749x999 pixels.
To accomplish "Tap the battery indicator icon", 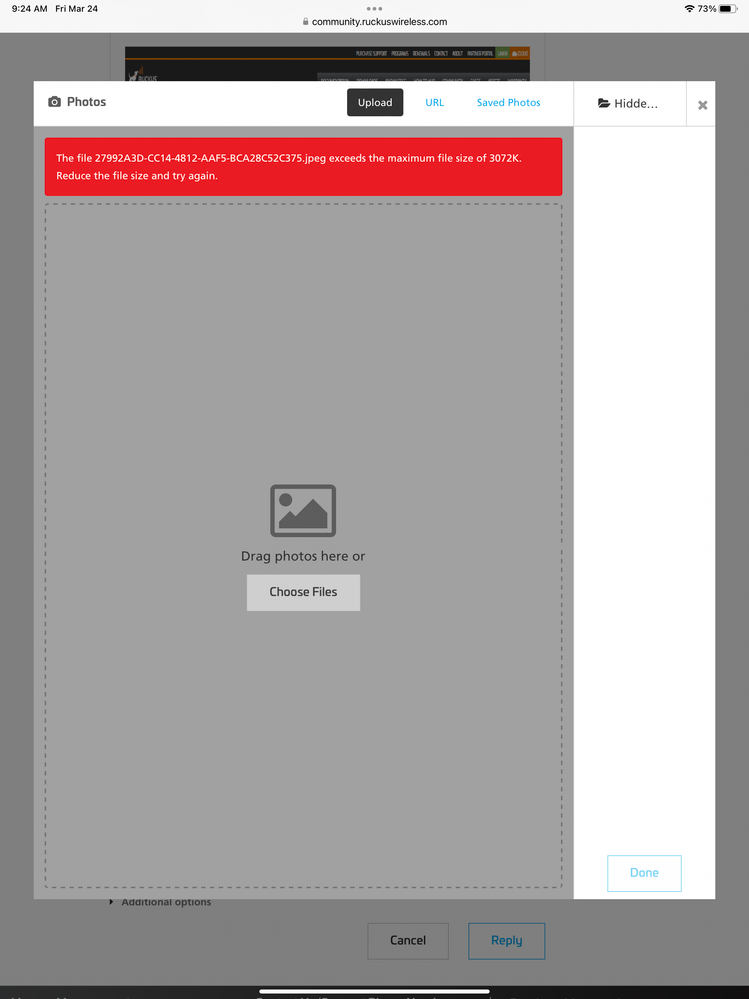I will [728, 9].
